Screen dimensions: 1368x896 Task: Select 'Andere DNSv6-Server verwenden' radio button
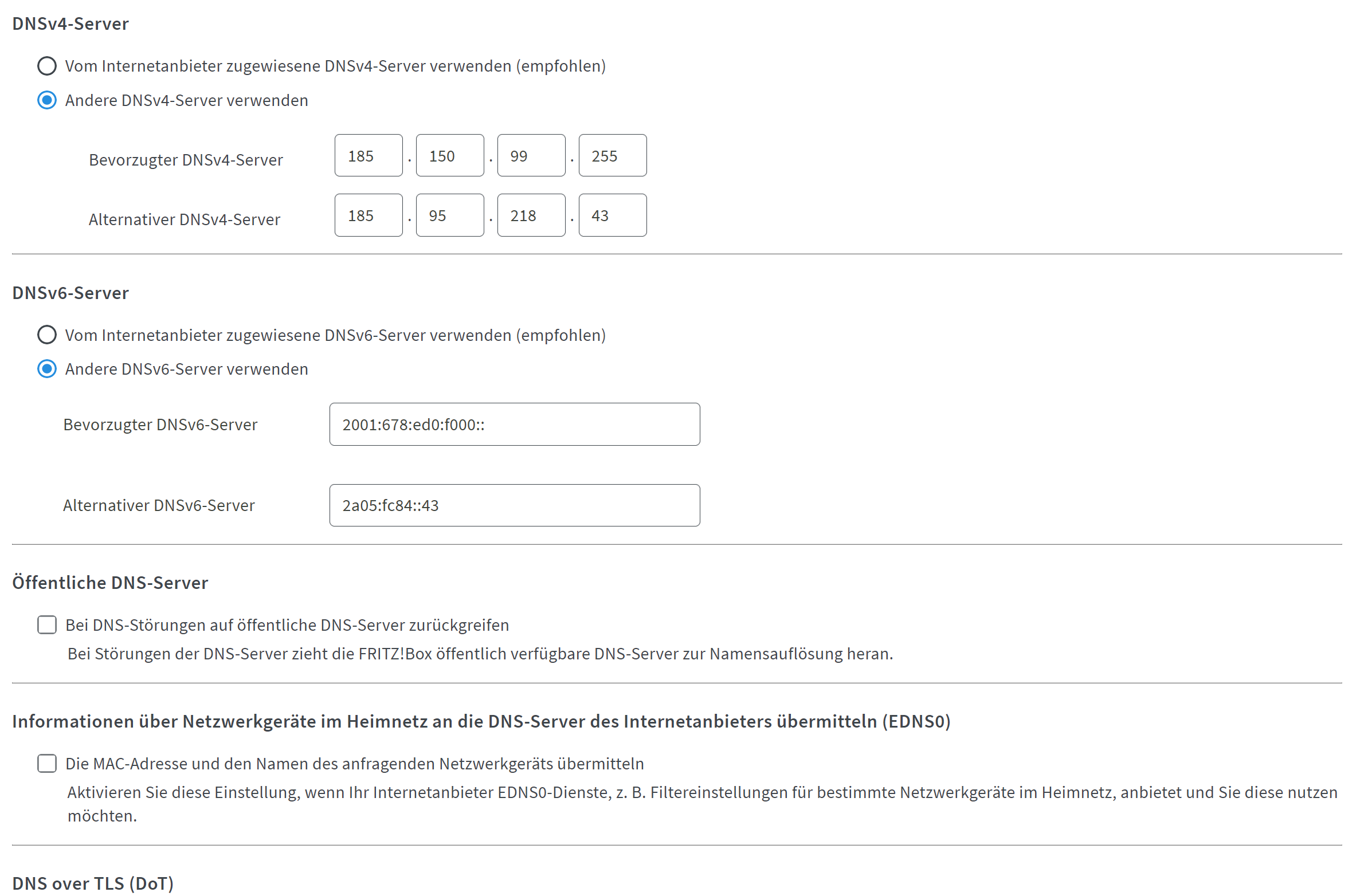point(47,370)
